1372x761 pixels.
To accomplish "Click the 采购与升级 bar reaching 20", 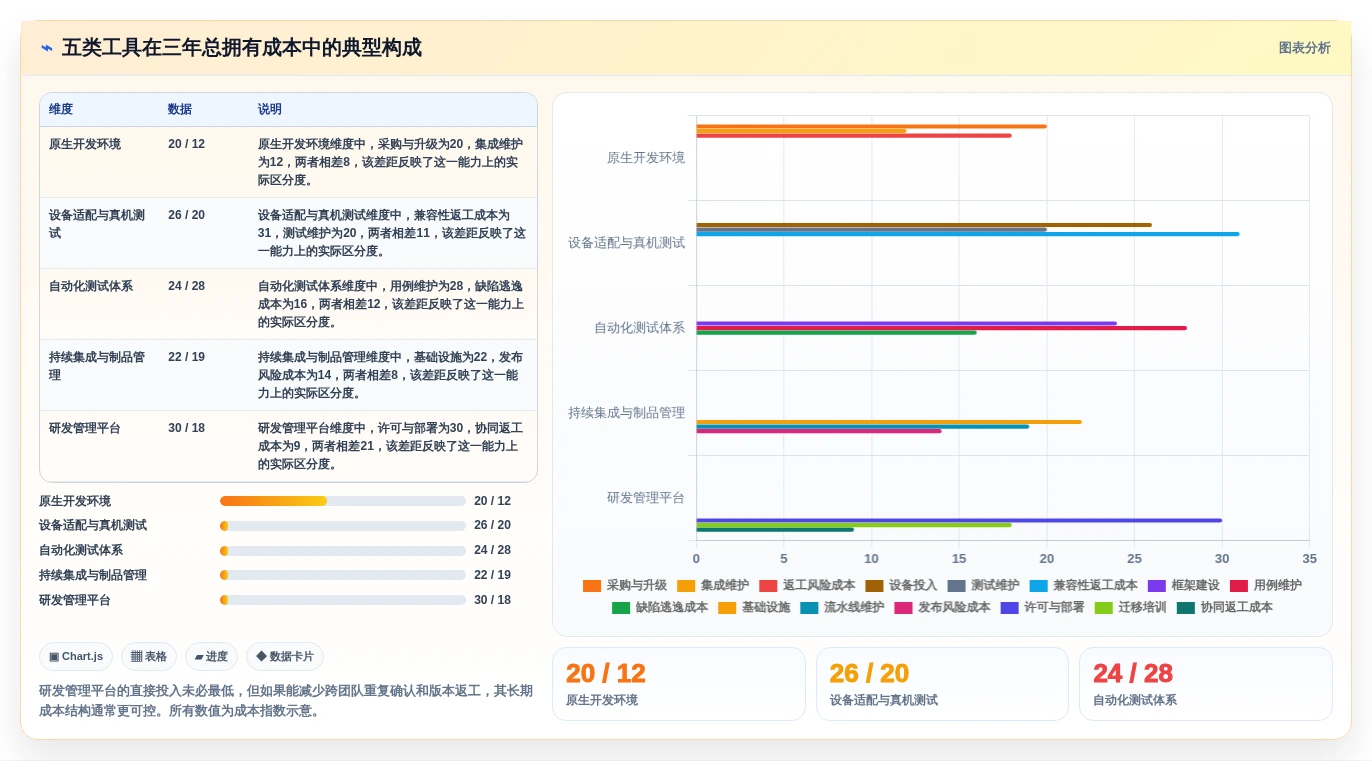I will click(x=871, y=126).
